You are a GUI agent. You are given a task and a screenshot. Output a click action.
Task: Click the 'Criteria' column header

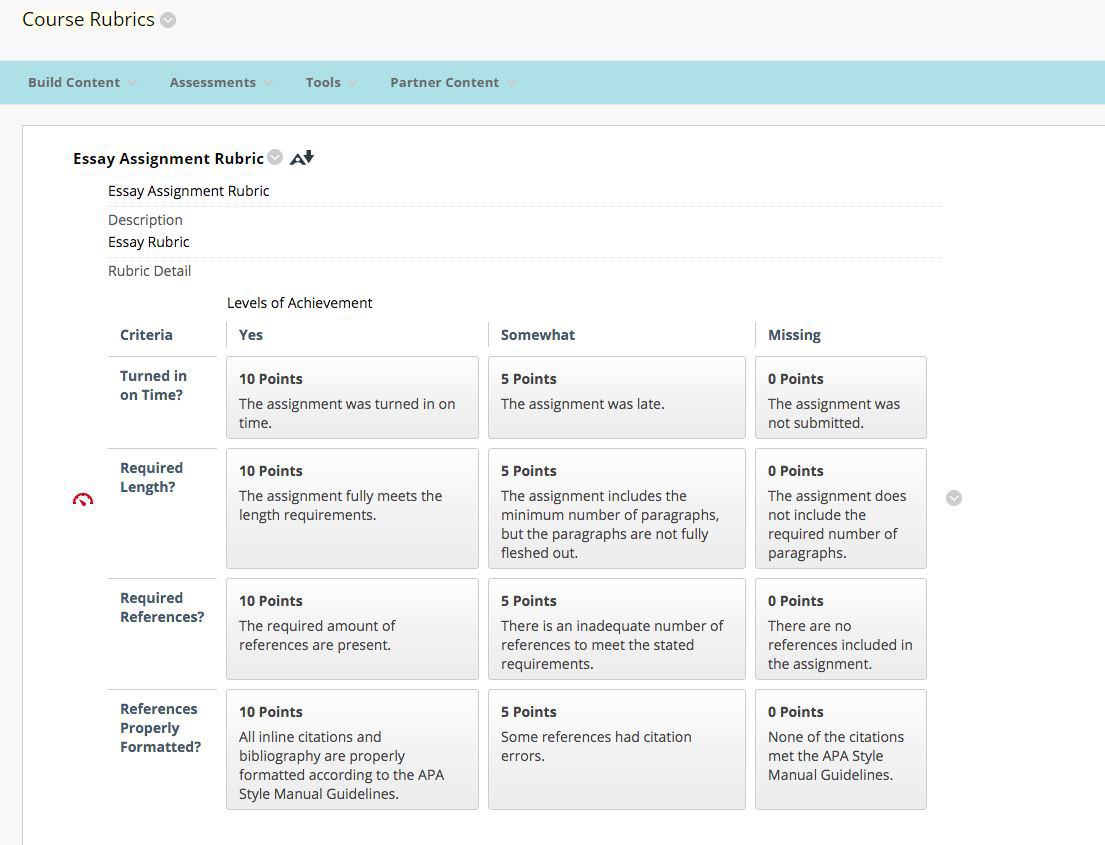pos(146,335)
